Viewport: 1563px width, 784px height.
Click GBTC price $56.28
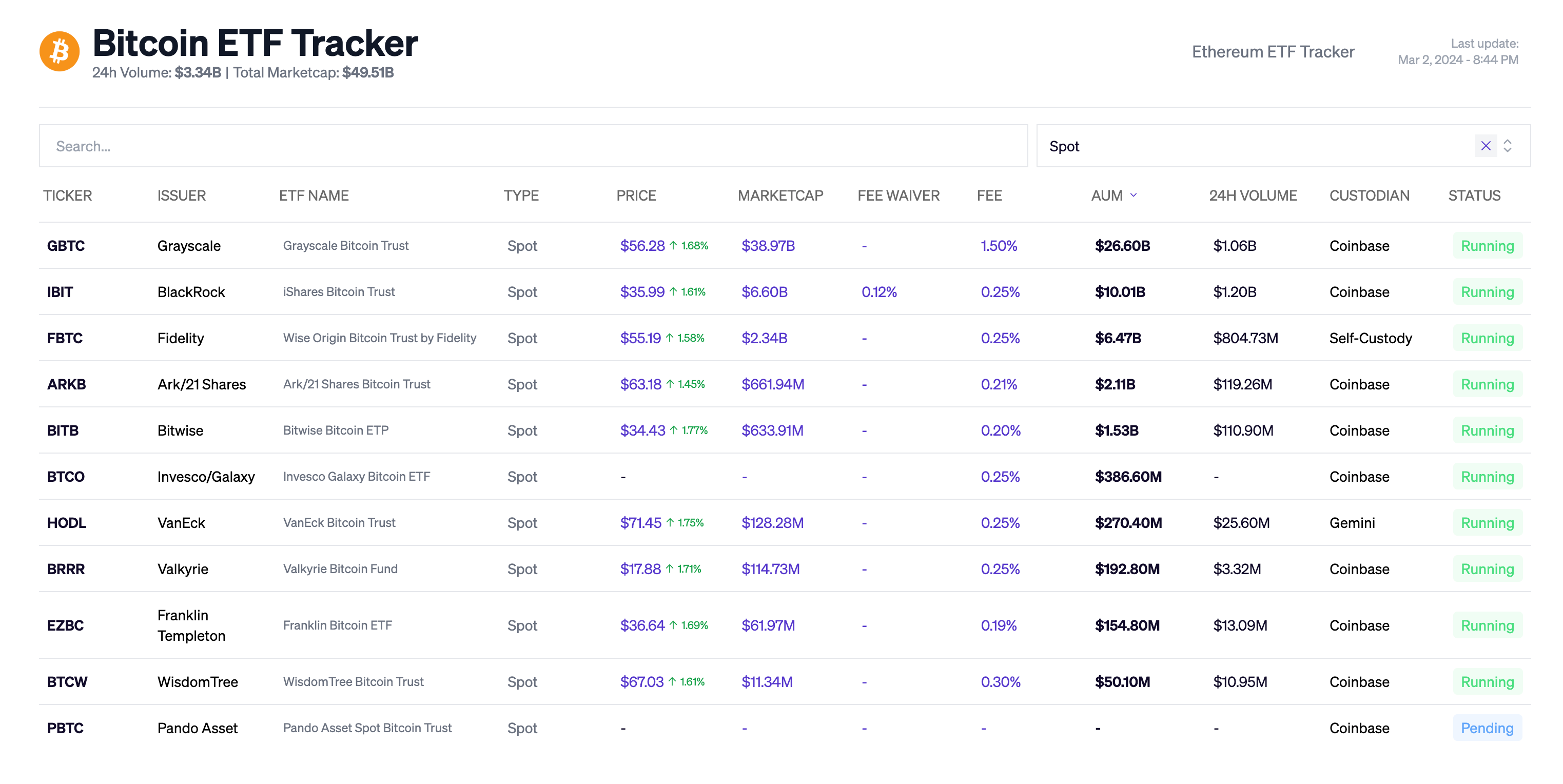[642, 246]
